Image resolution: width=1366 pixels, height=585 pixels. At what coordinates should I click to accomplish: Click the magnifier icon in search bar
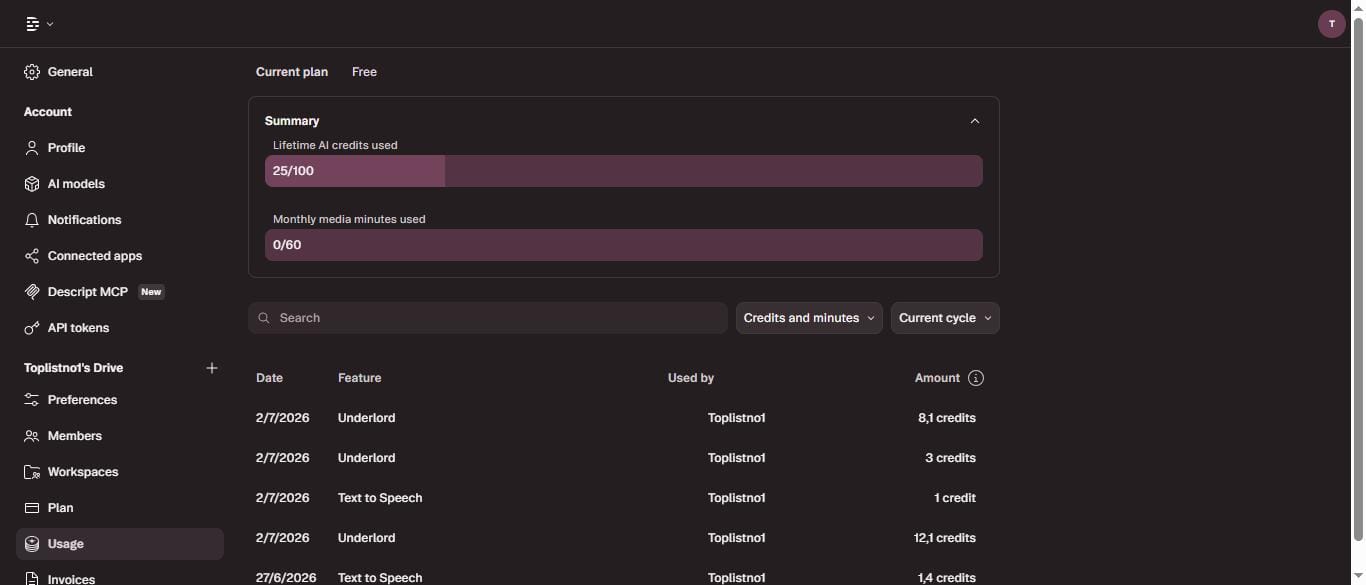(x=264, y=318)
